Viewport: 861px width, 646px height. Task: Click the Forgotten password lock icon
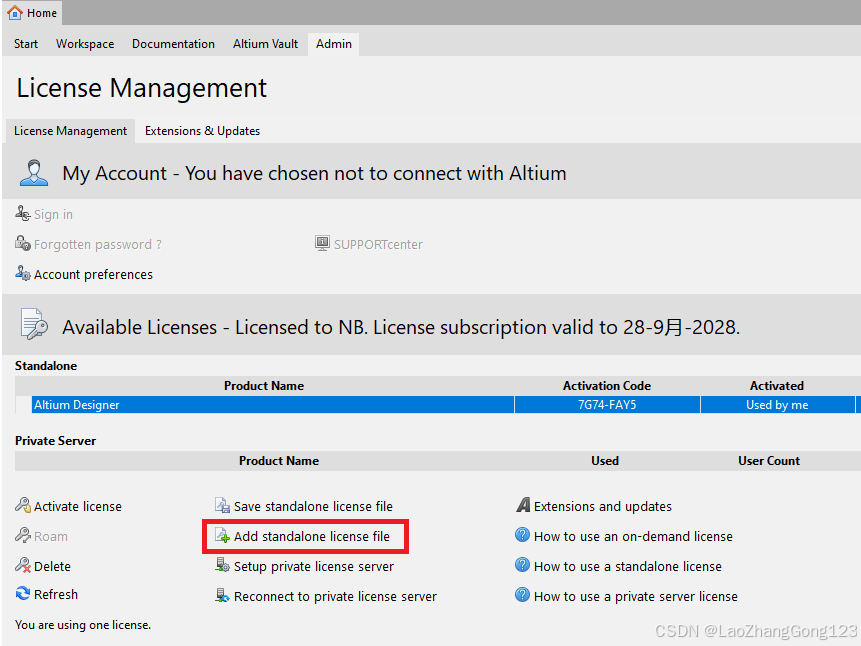click(x=23, y=243)
